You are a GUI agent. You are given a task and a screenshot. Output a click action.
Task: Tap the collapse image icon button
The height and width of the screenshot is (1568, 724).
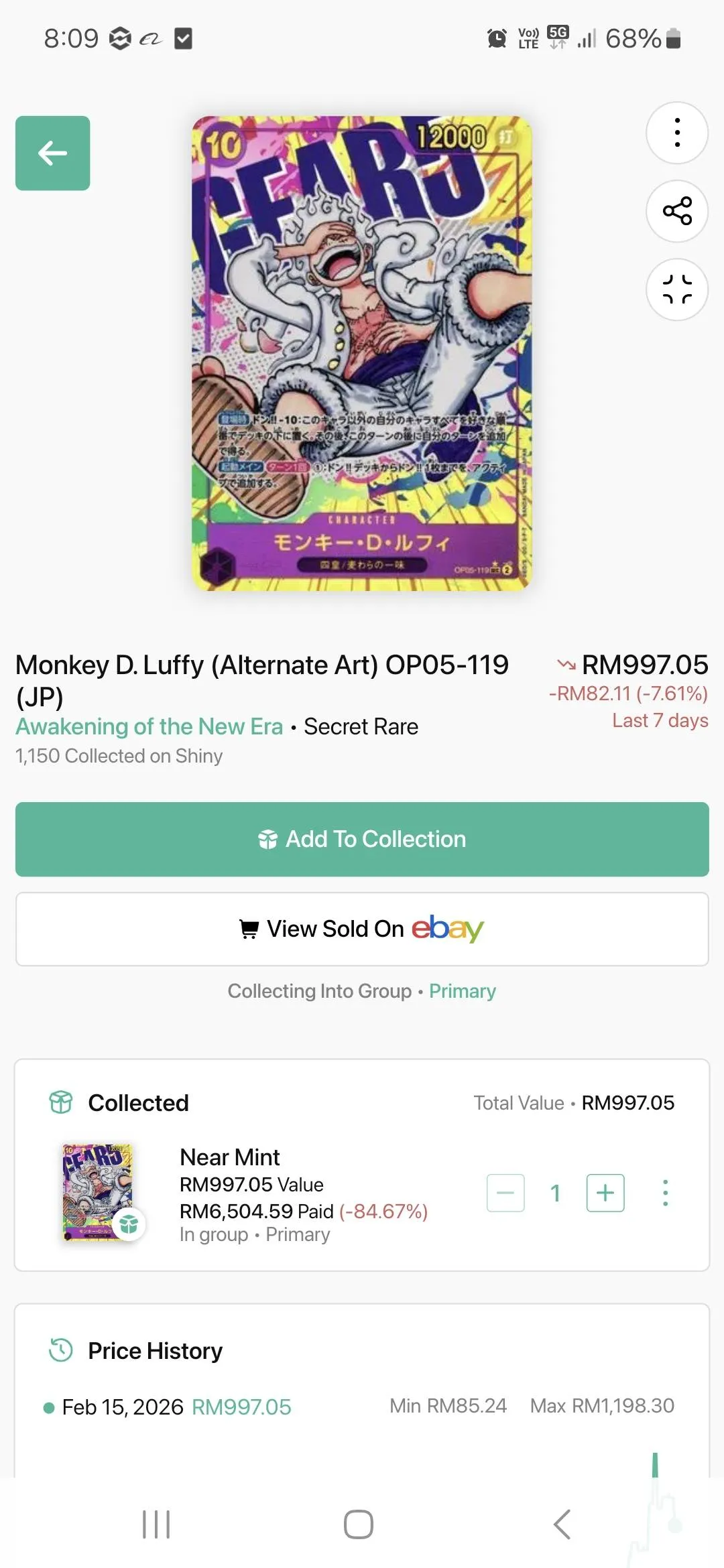(x=677, y=289)
